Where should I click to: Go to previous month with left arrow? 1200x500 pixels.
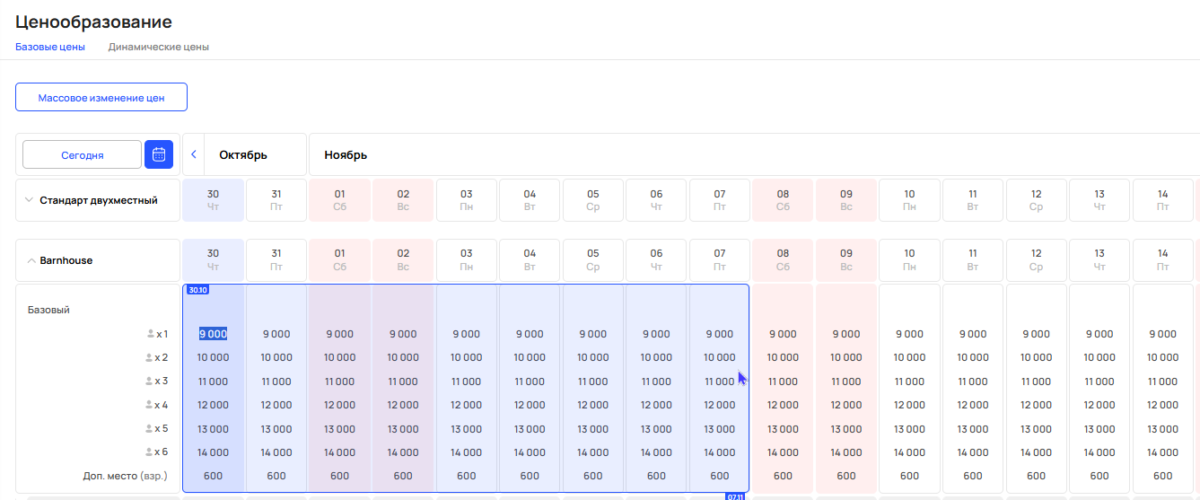194,155
